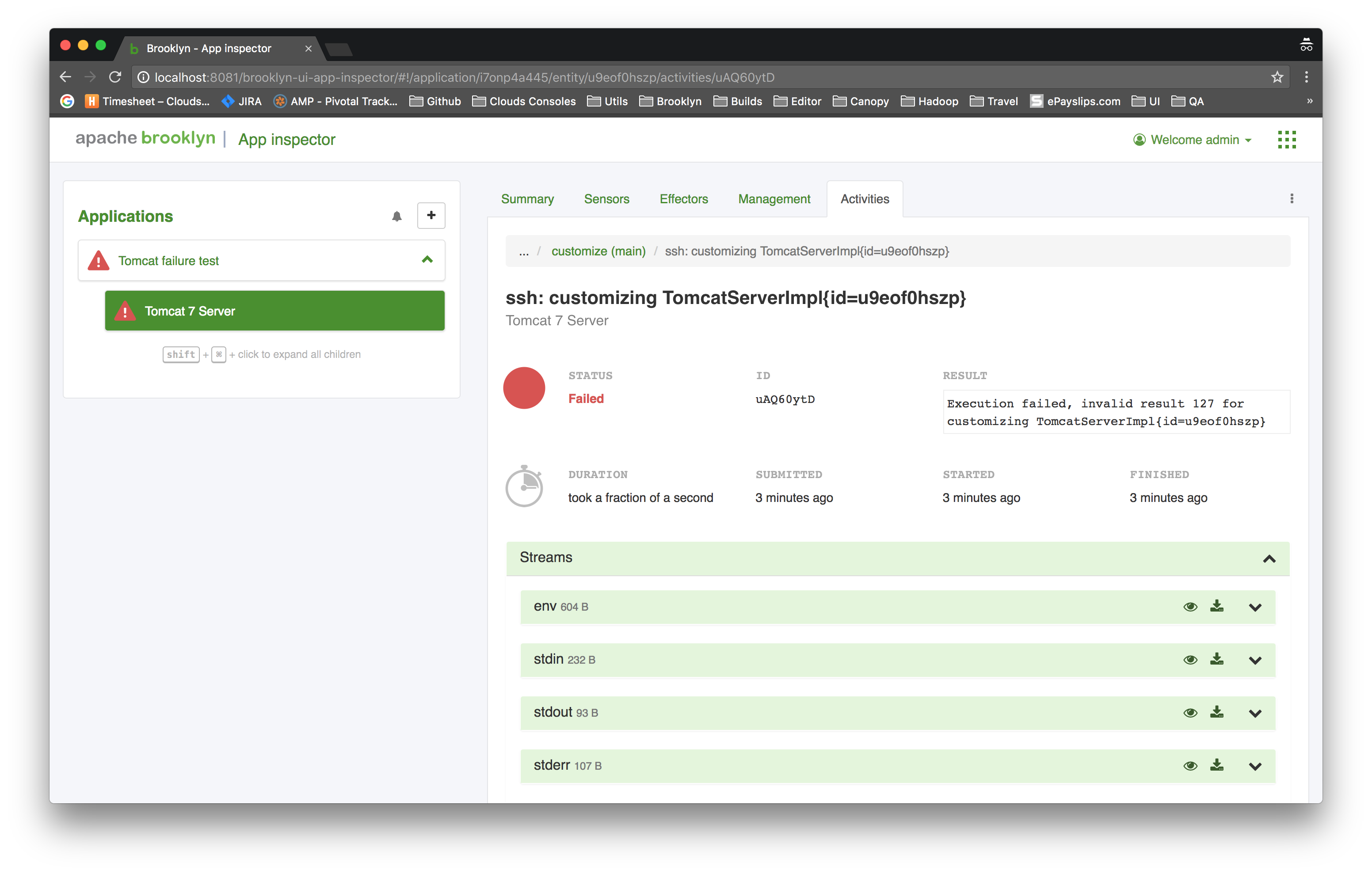Open the app grid launcher icon
Image resolution: width=1372 pixels, height=874 pixels.
tap(1287, 140)
